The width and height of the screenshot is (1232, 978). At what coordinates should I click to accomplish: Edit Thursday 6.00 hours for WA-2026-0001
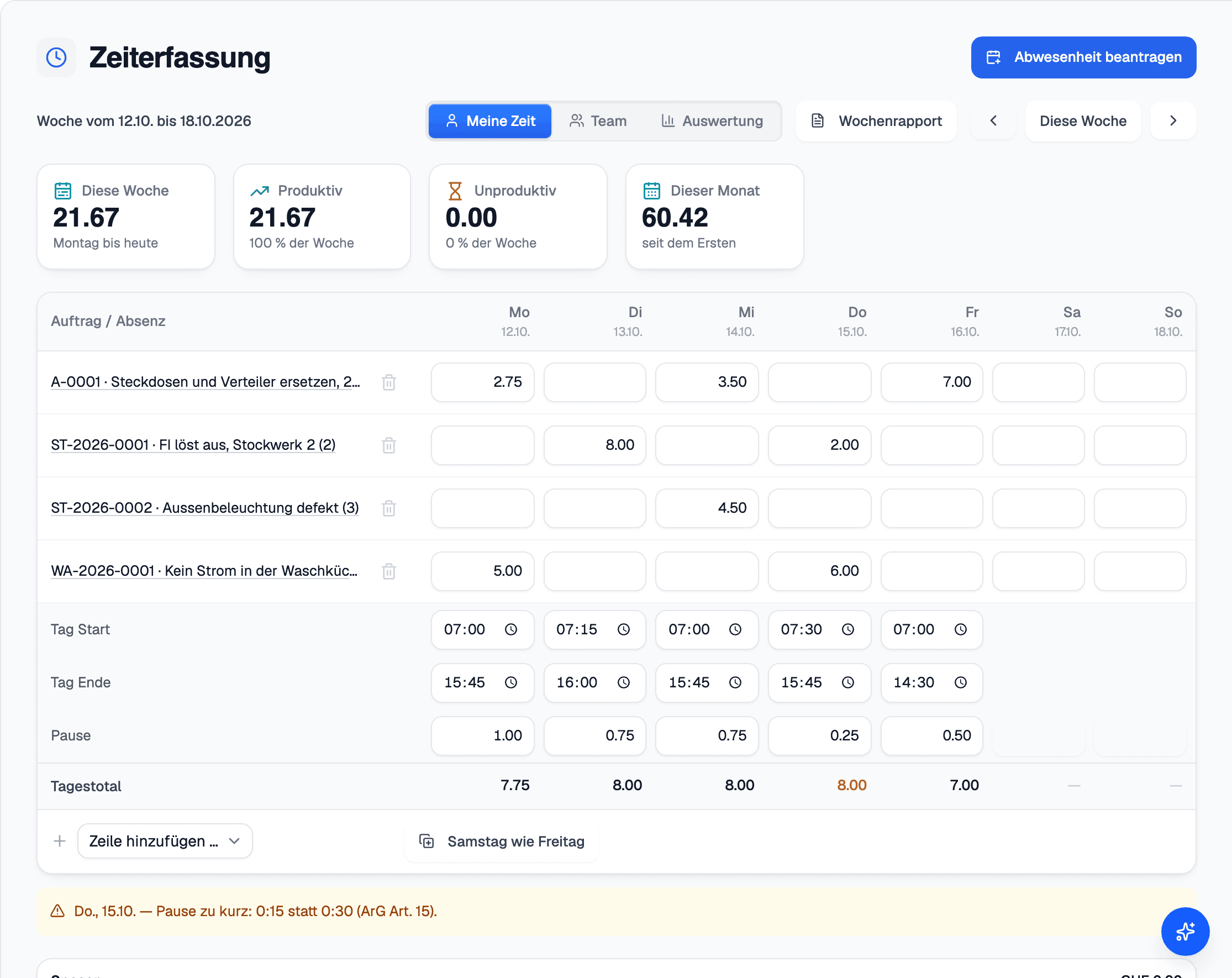tap(819, 570)
